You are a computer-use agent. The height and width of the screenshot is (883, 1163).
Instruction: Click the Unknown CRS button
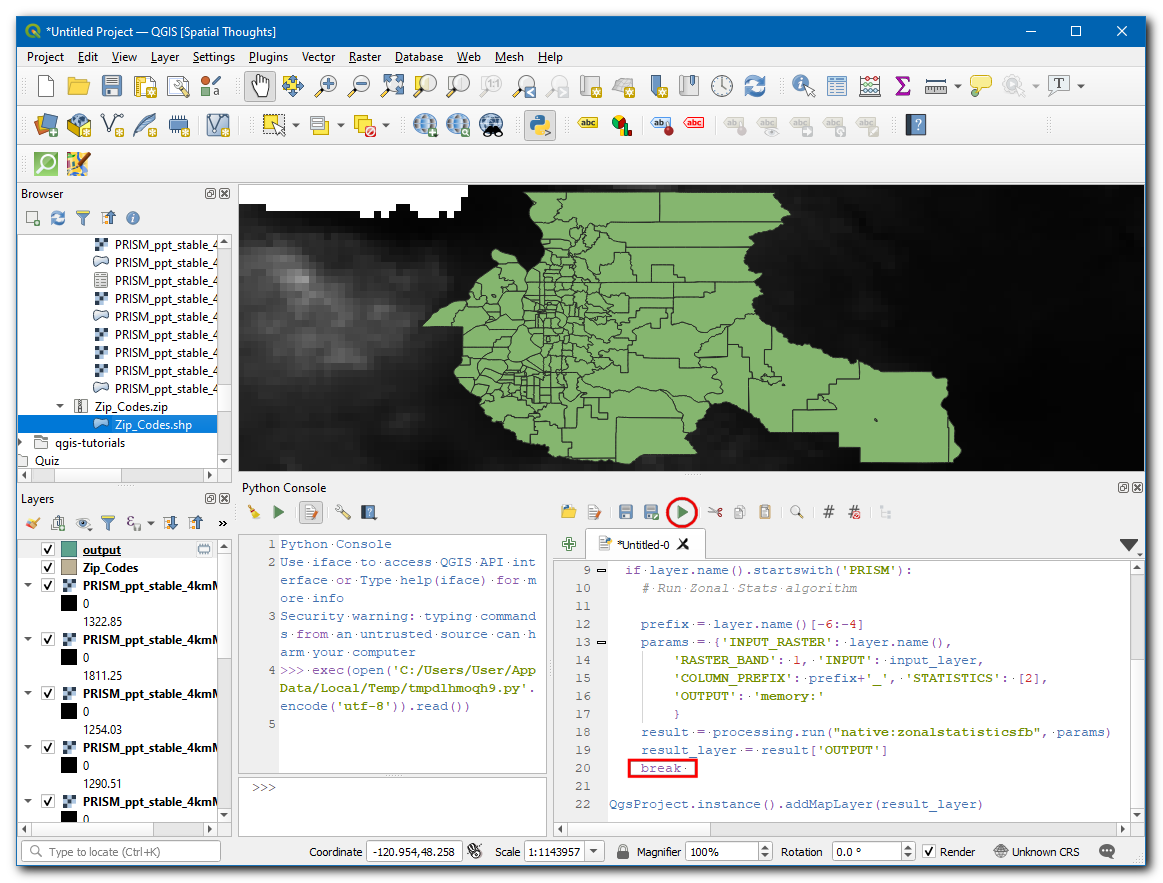[1037, 852]
